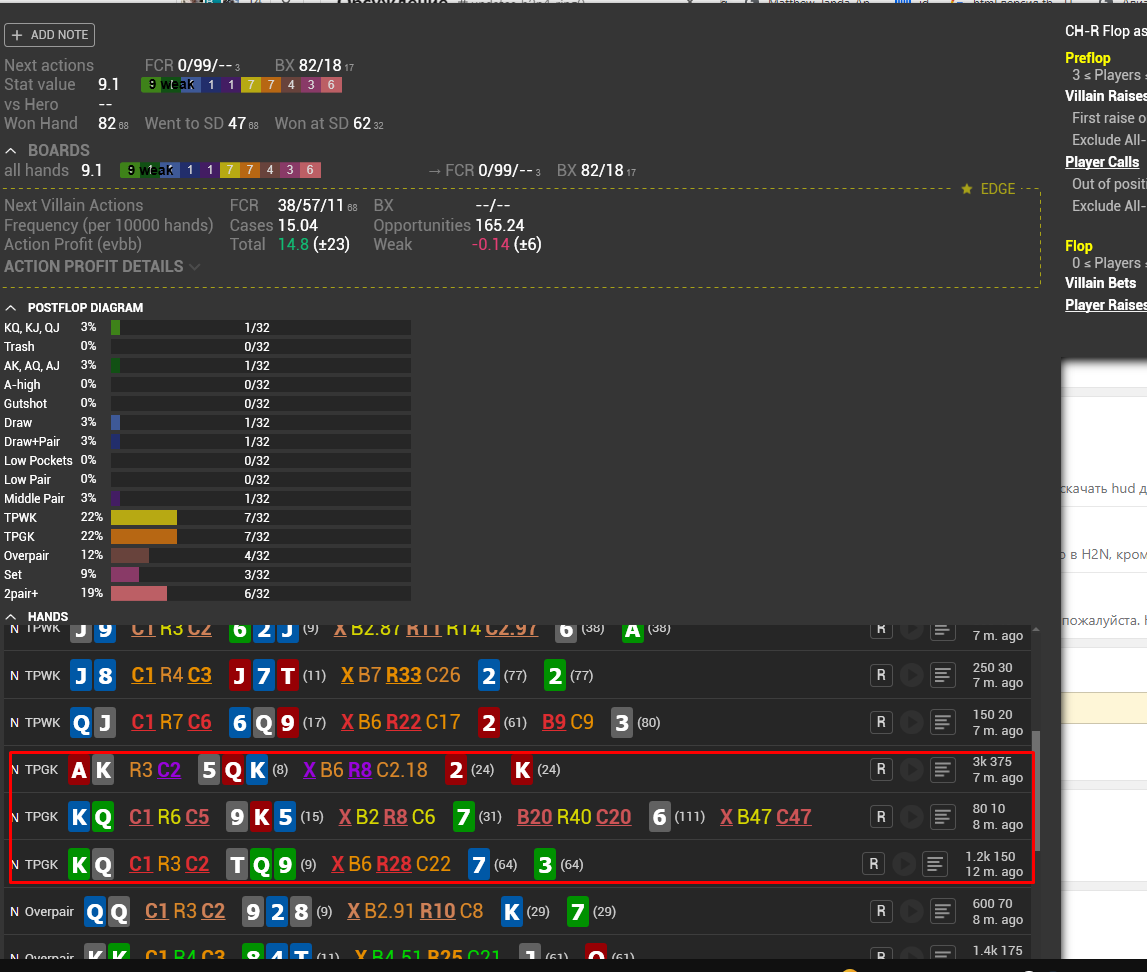Replay the QJ TPWK hand
Viewport: 1147px width, 972px height.
(x=911, y=722)
